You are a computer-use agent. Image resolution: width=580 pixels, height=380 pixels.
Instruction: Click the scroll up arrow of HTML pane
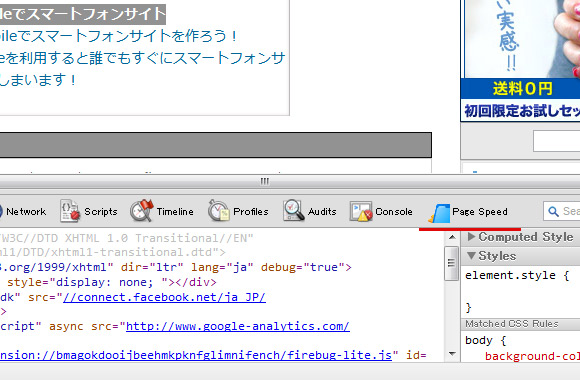452,237
